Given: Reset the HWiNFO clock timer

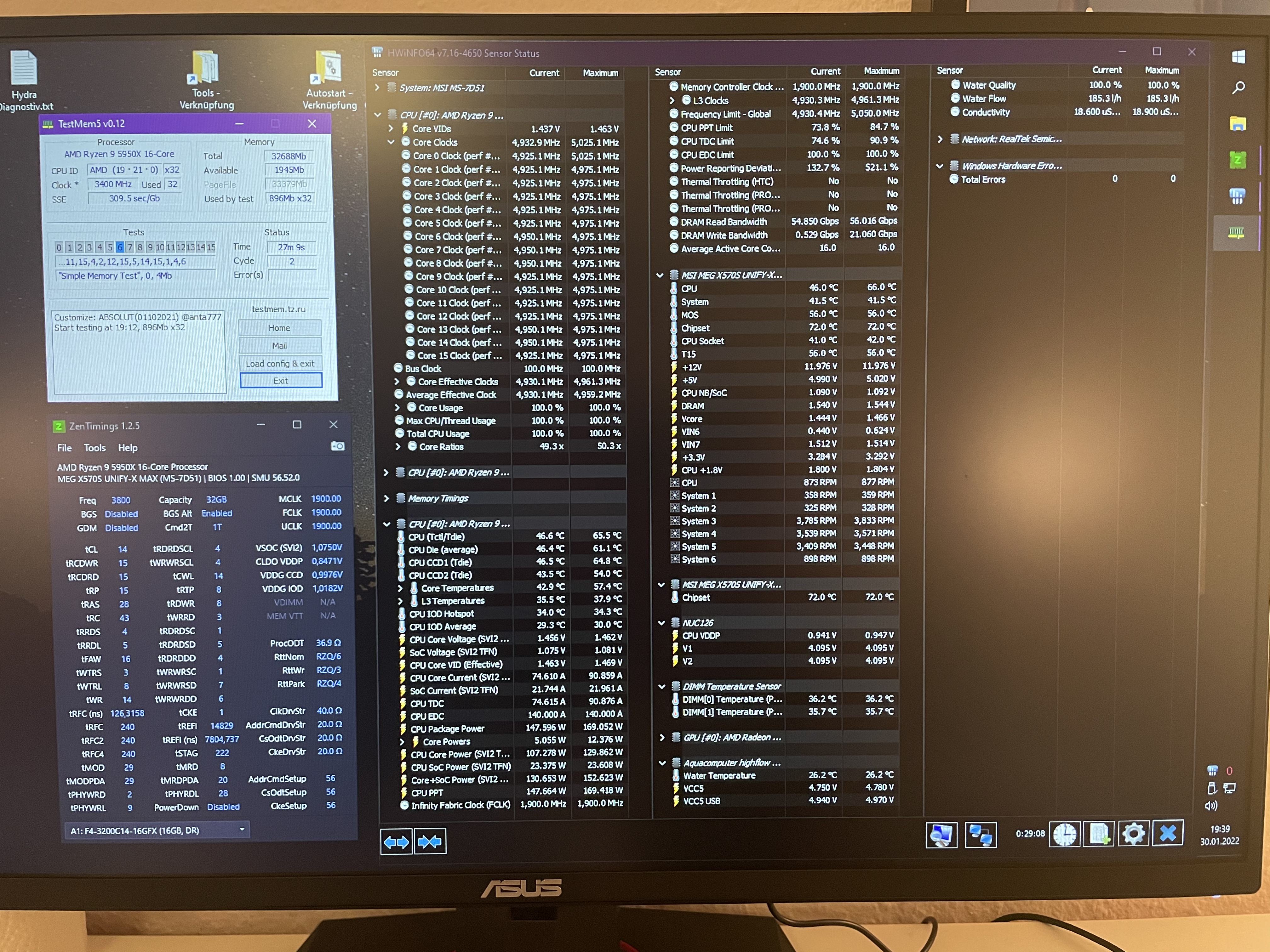Looking at the screenshot, I should pyautogui.click(x=1065, y=834).
